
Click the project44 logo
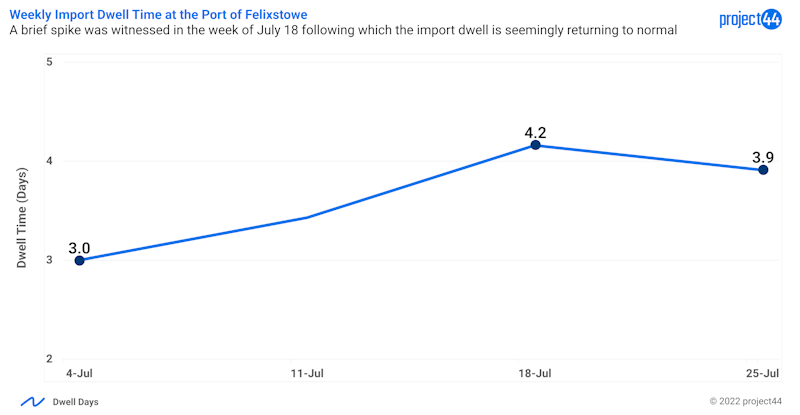[750, 20]
